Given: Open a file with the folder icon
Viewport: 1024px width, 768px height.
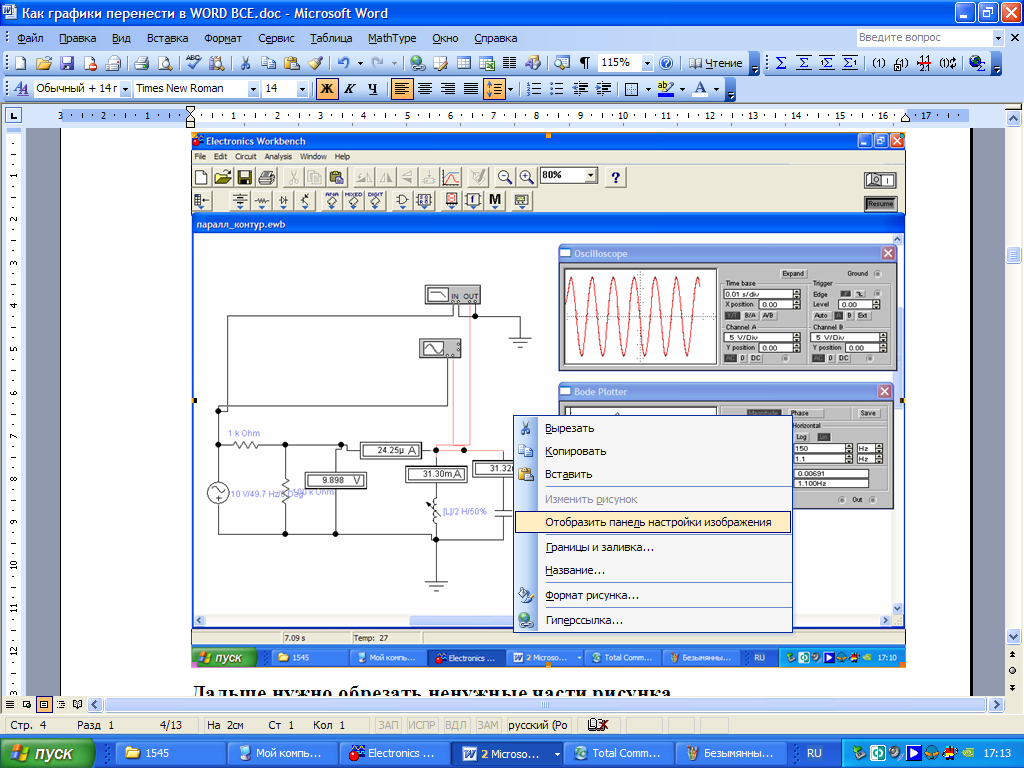Looking at the screenshot, I should click(44, 63).
